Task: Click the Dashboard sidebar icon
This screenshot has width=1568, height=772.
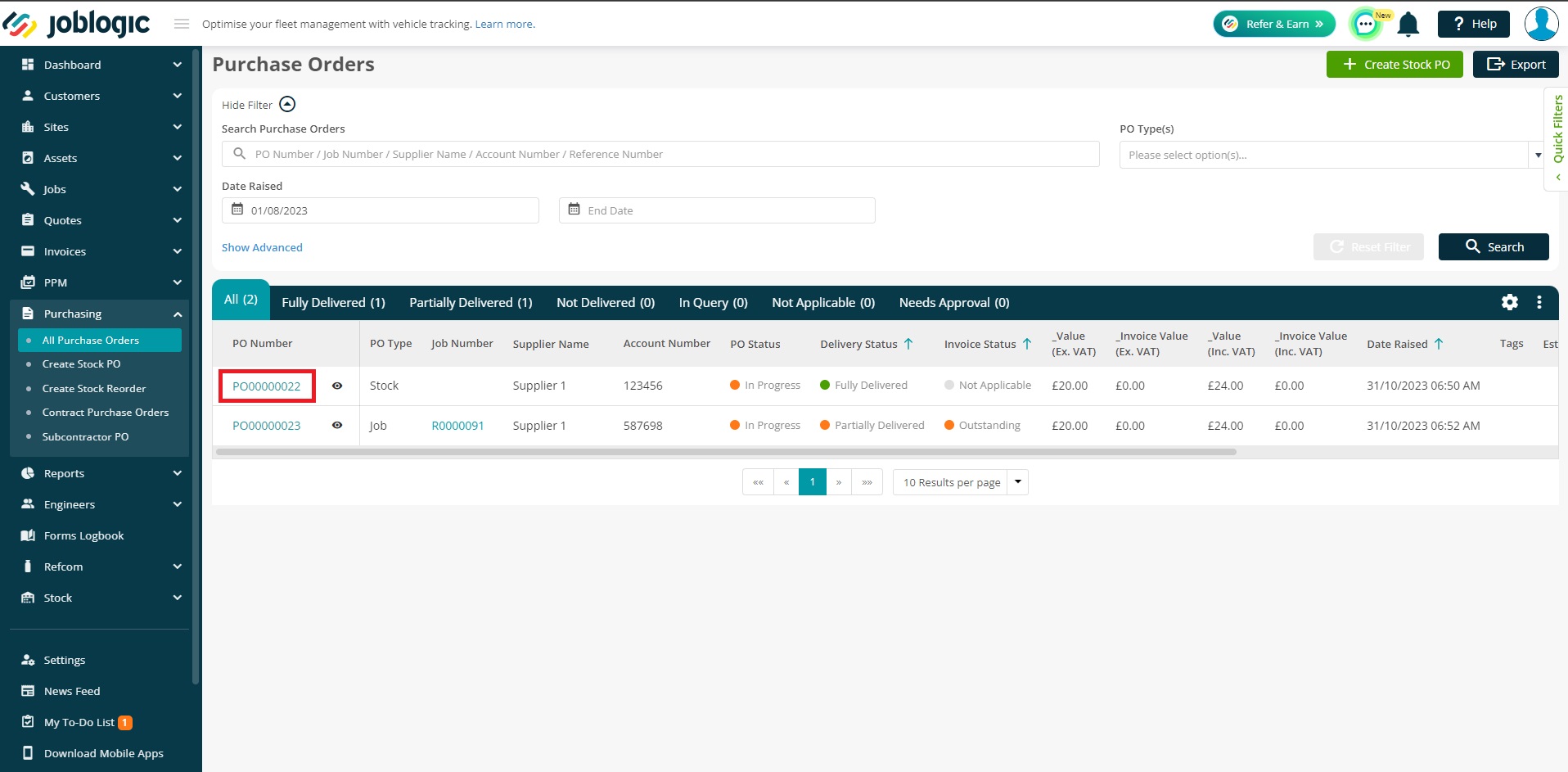Action: click(x=28, y=65)
